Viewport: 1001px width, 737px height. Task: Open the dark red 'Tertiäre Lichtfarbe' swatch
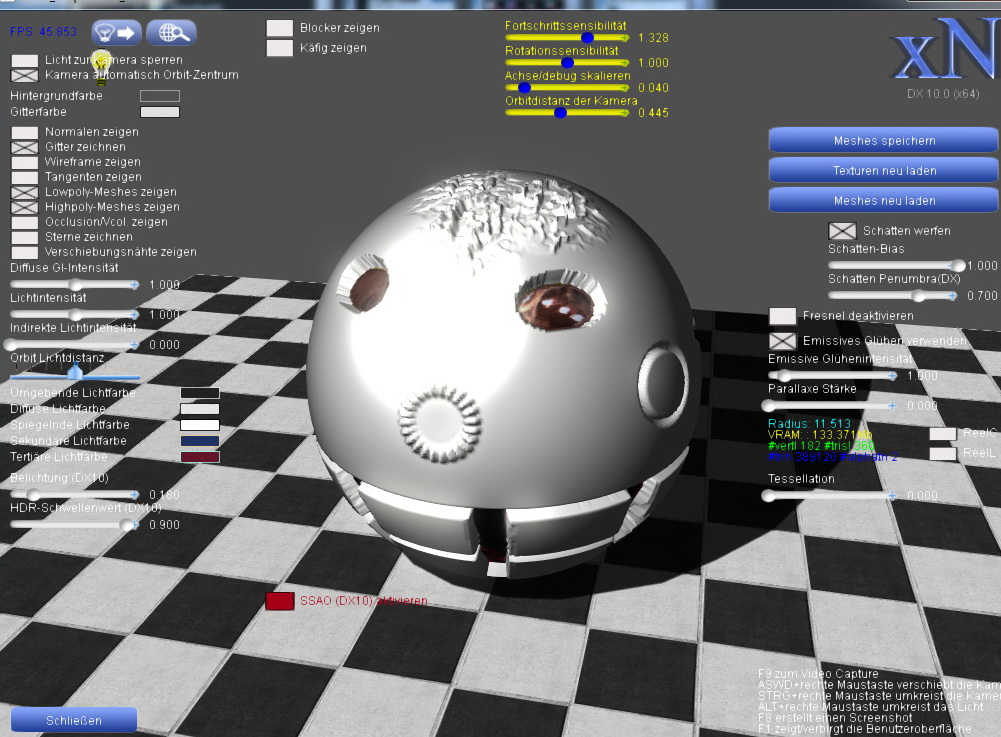(x=200, y=457)
